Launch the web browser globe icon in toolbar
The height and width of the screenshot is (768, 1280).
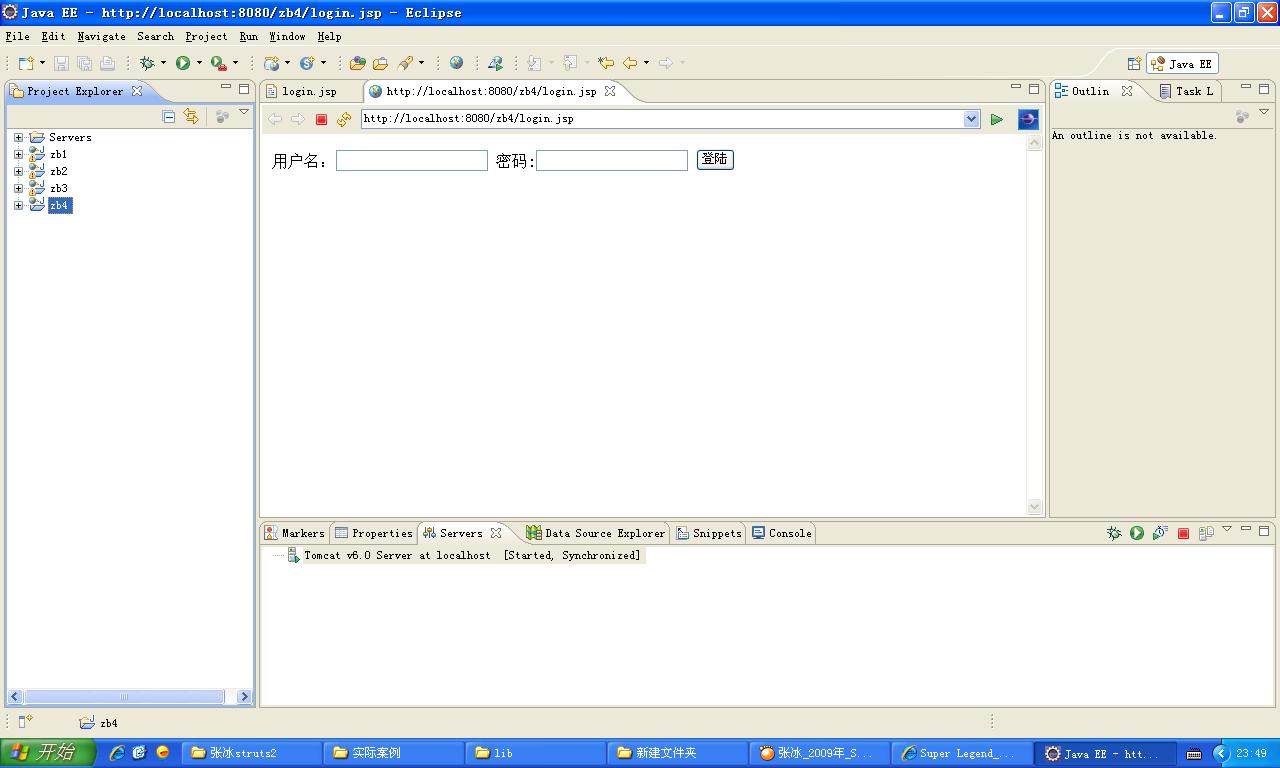click(456, 63)
